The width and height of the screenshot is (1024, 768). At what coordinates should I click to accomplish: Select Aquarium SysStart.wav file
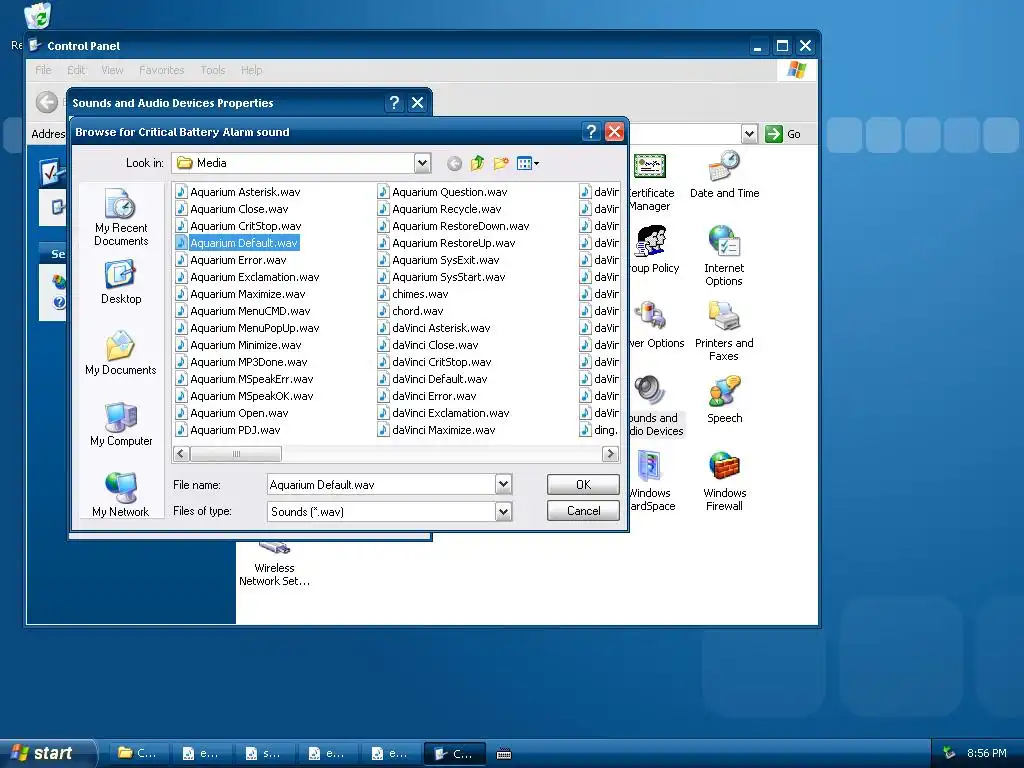point(441,277)
